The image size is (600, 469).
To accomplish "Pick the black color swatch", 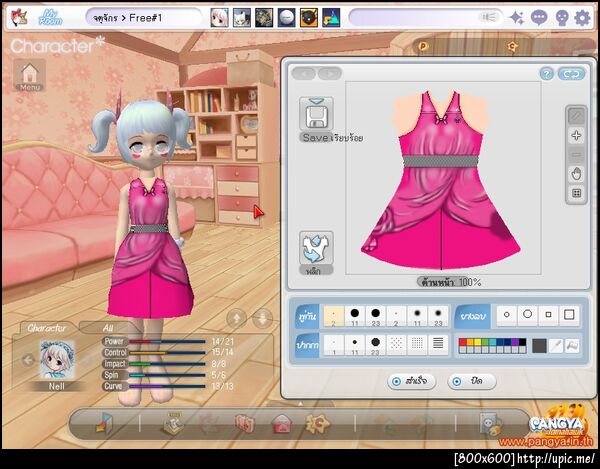I will 522,342.
